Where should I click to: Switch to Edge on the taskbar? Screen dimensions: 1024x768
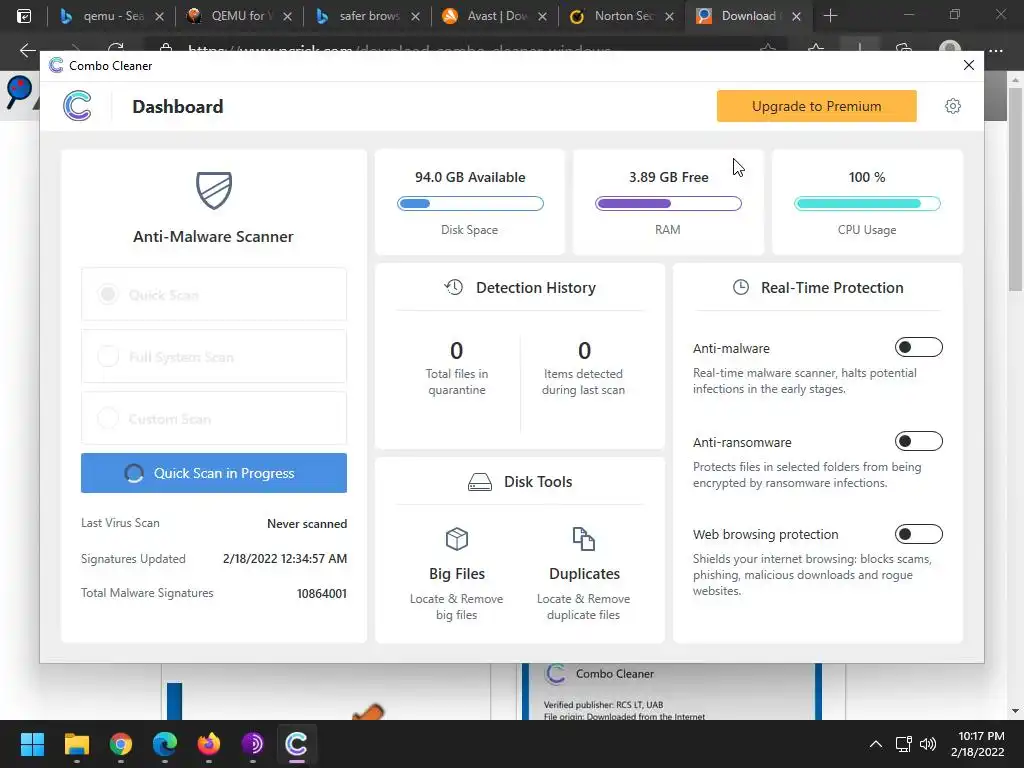point(165,744)
